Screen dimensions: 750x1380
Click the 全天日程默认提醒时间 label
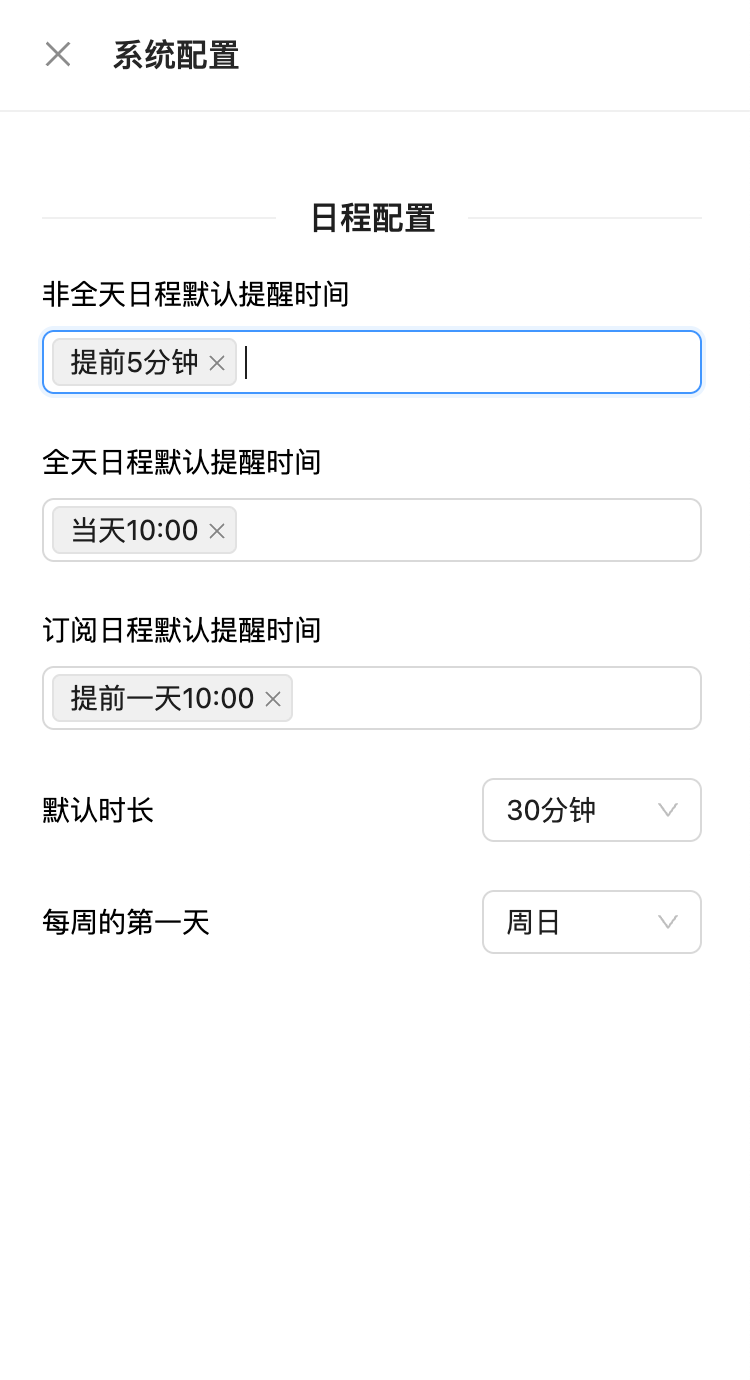[x=181, y=462]
